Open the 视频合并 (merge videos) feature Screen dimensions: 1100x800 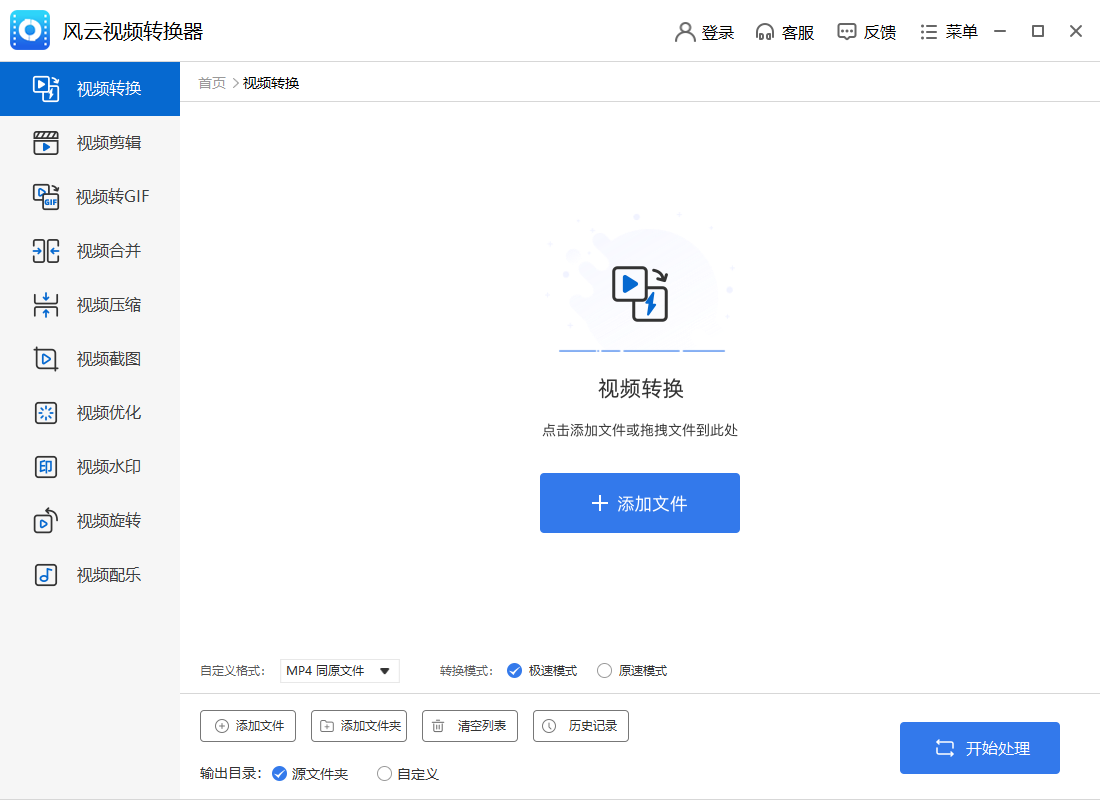coord(88,250)
